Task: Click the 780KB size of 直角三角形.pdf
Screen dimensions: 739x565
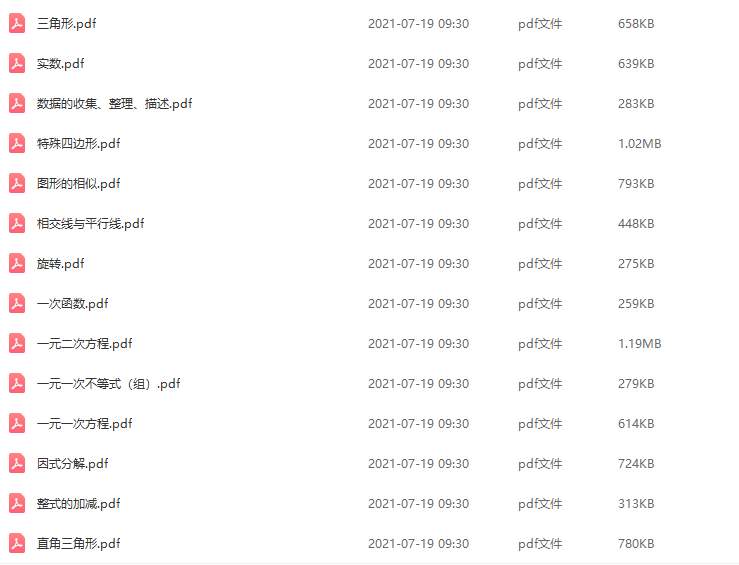Action: point(636,544)
